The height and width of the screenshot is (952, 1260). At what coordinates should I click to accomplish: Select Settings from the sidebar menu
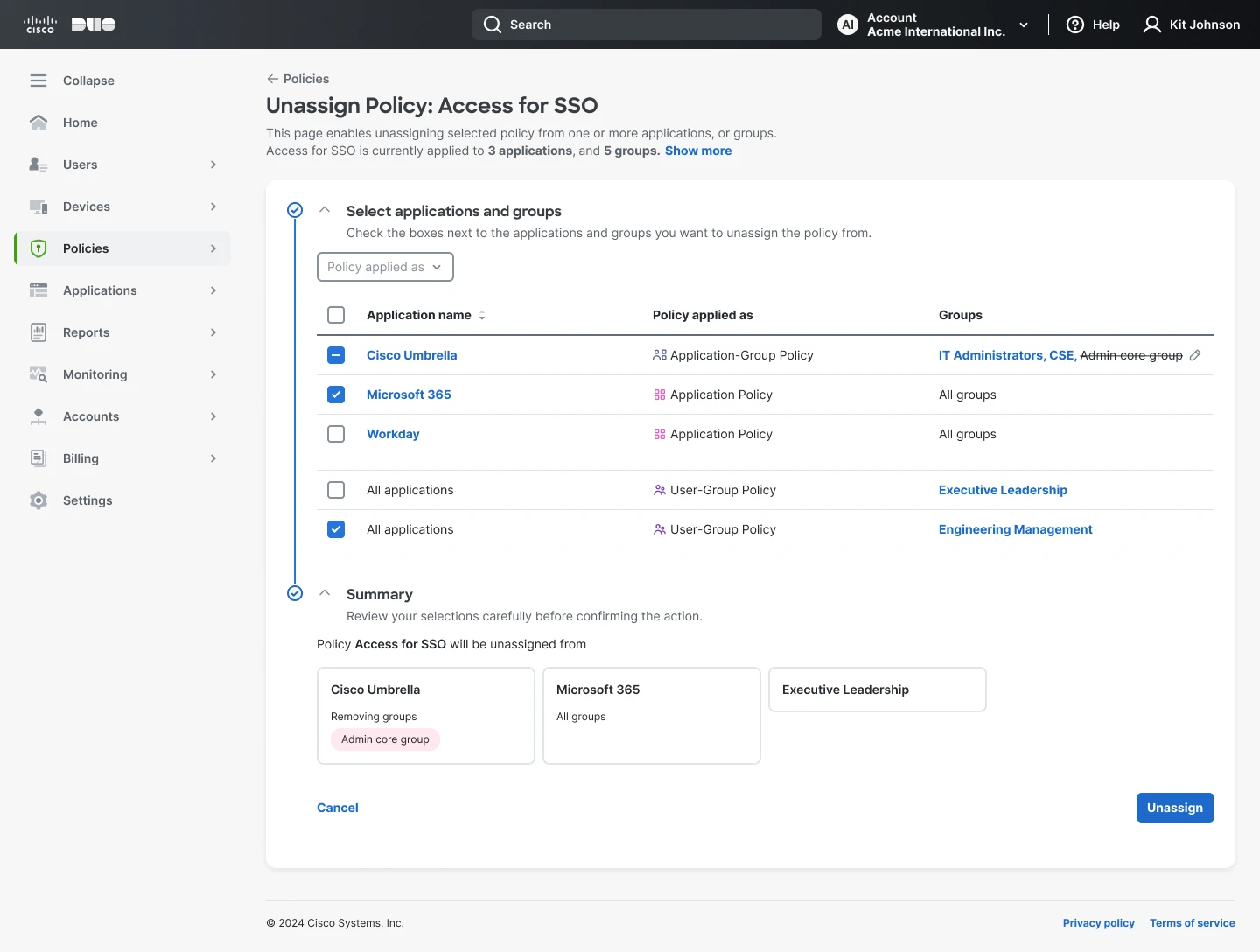[86, 500]
